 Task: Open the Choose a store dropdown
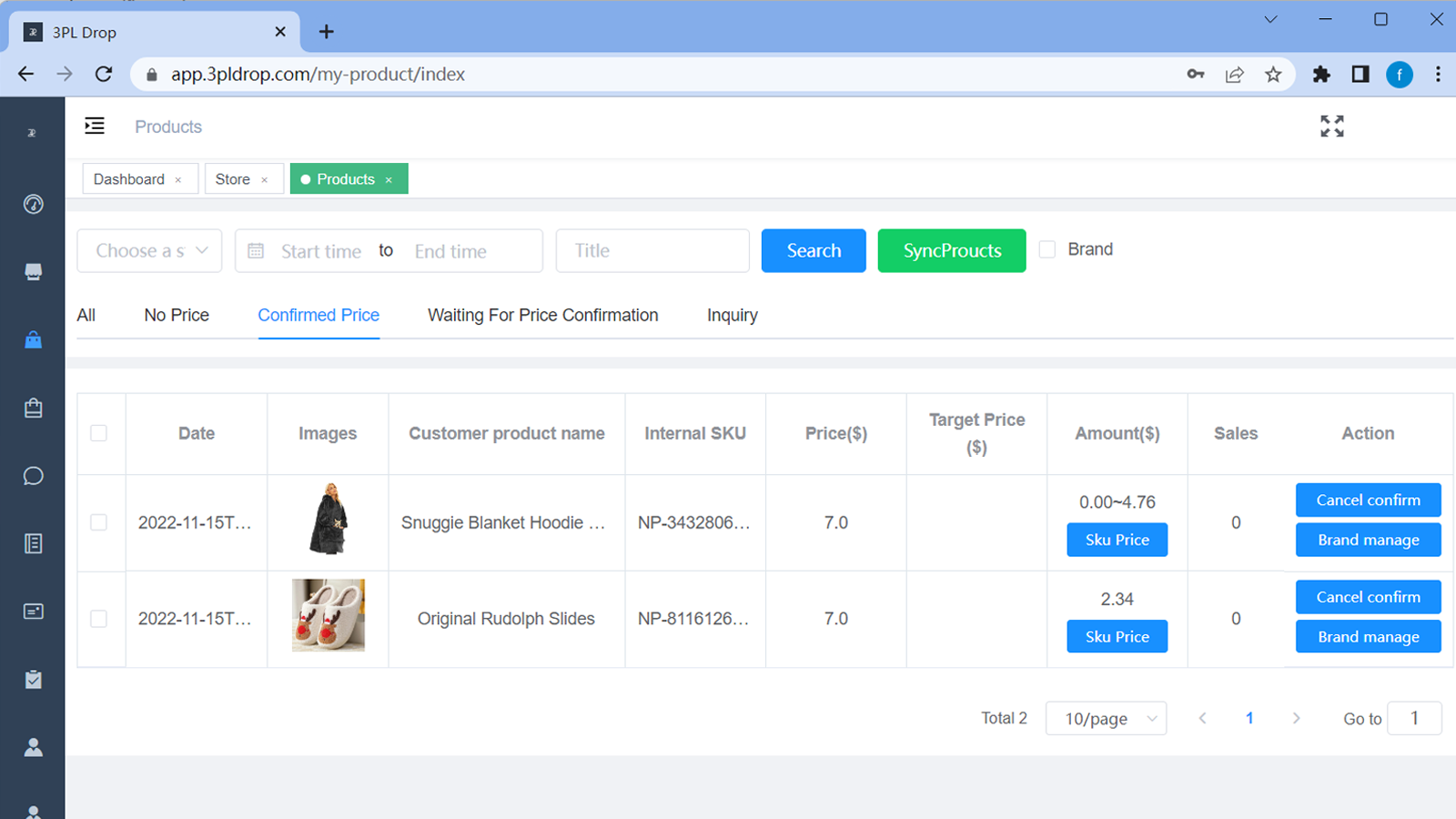coord(149,251)
